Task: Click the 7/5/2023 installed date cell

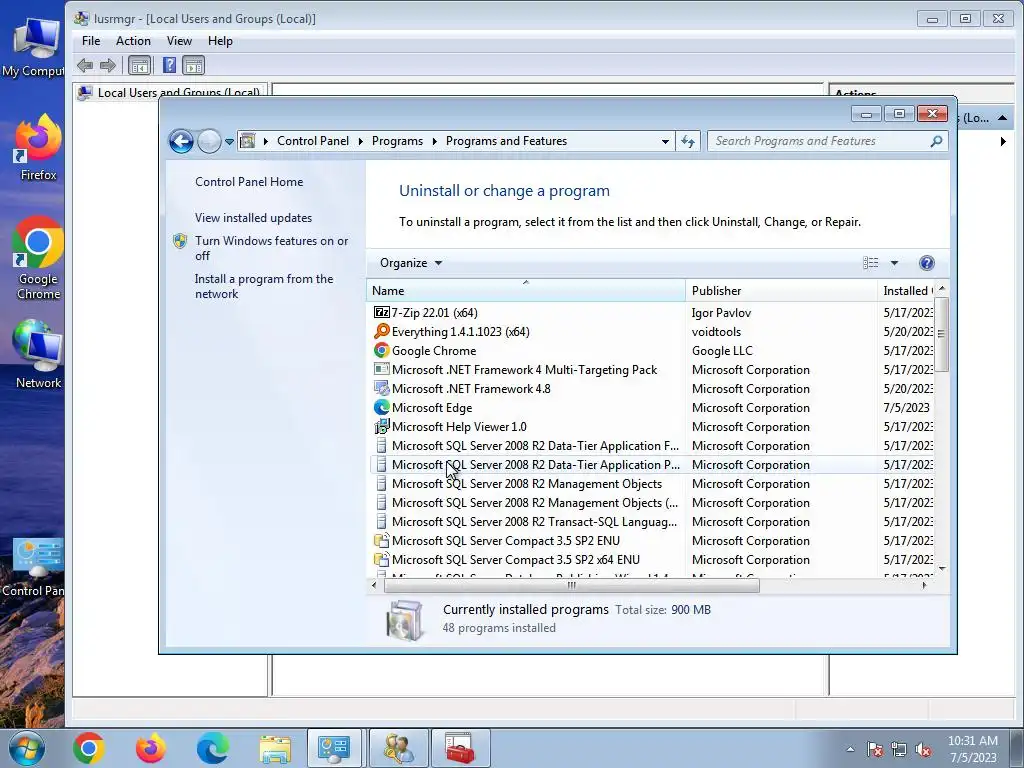Action: [906, 408]
